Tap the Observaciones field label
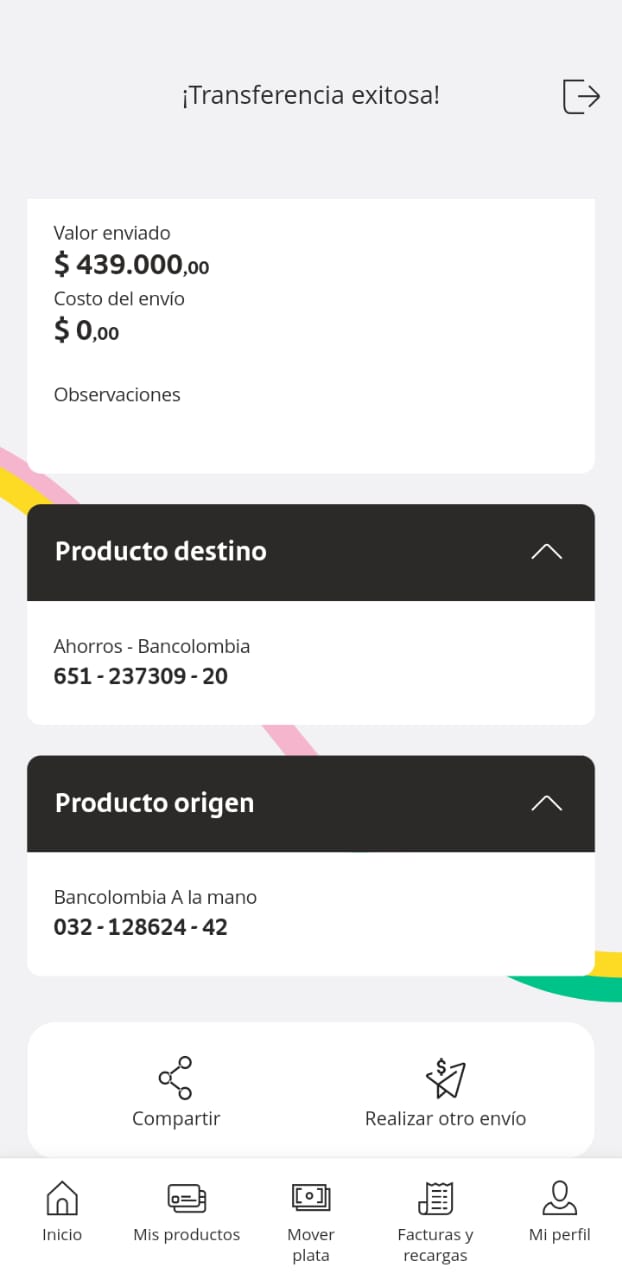Viewport: 622px width, 1280px height. [117, 395]
